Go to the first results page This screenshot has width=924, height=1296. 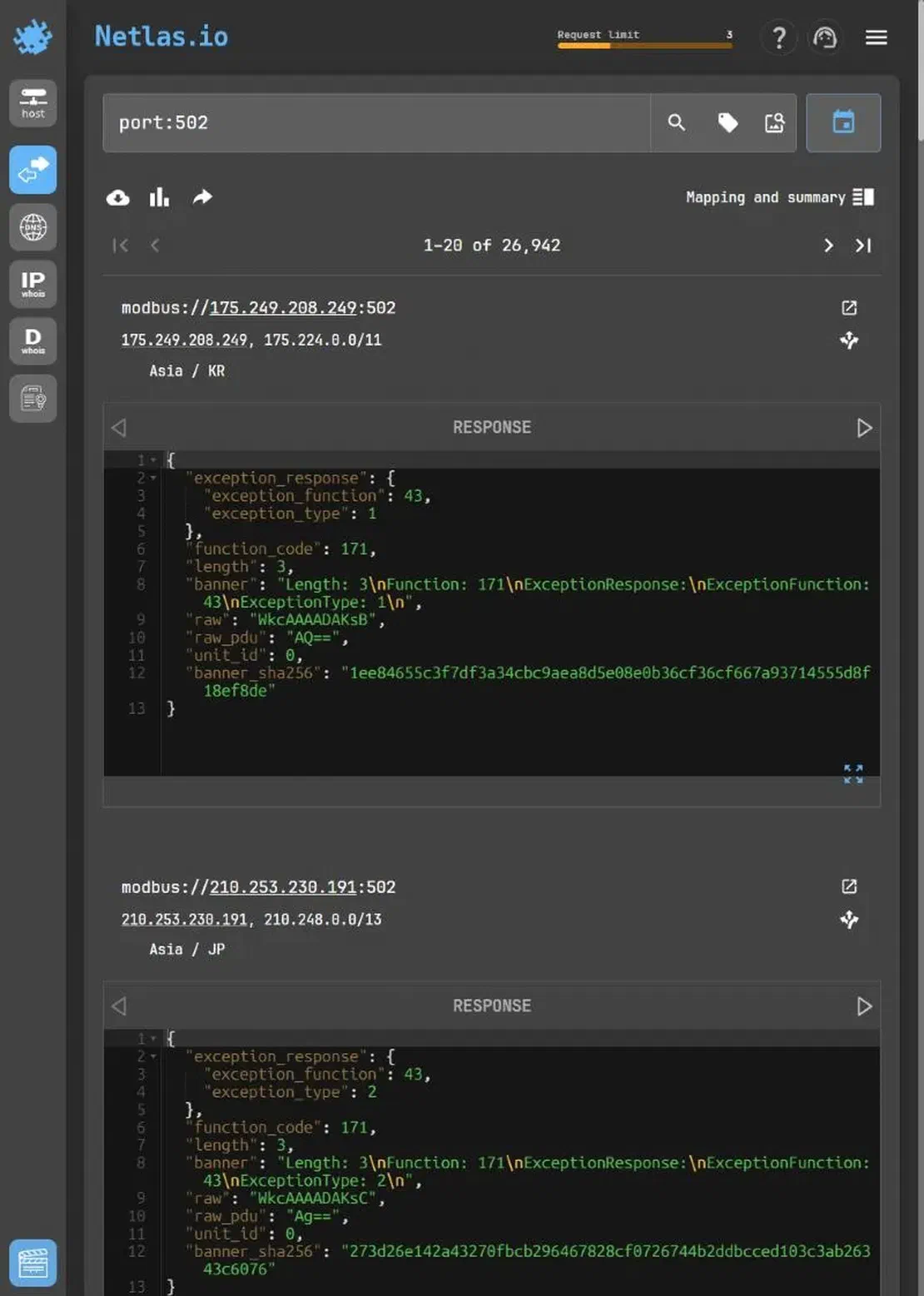pyautogui.click(x=121, y=246)
